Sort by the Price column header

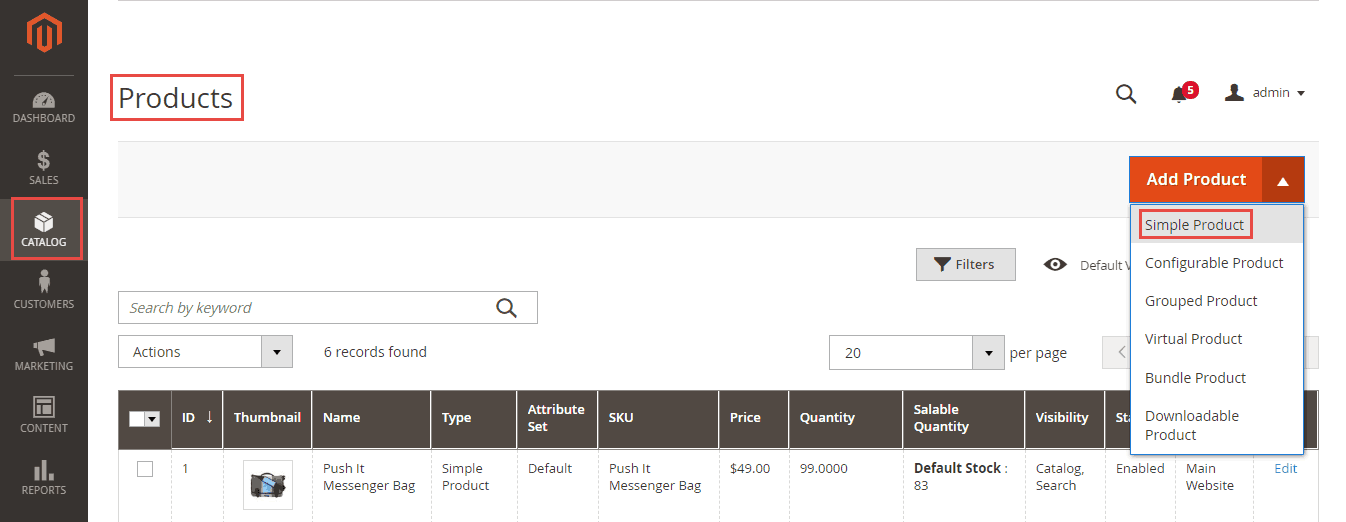pyautogui.click(x=754, y=418)
